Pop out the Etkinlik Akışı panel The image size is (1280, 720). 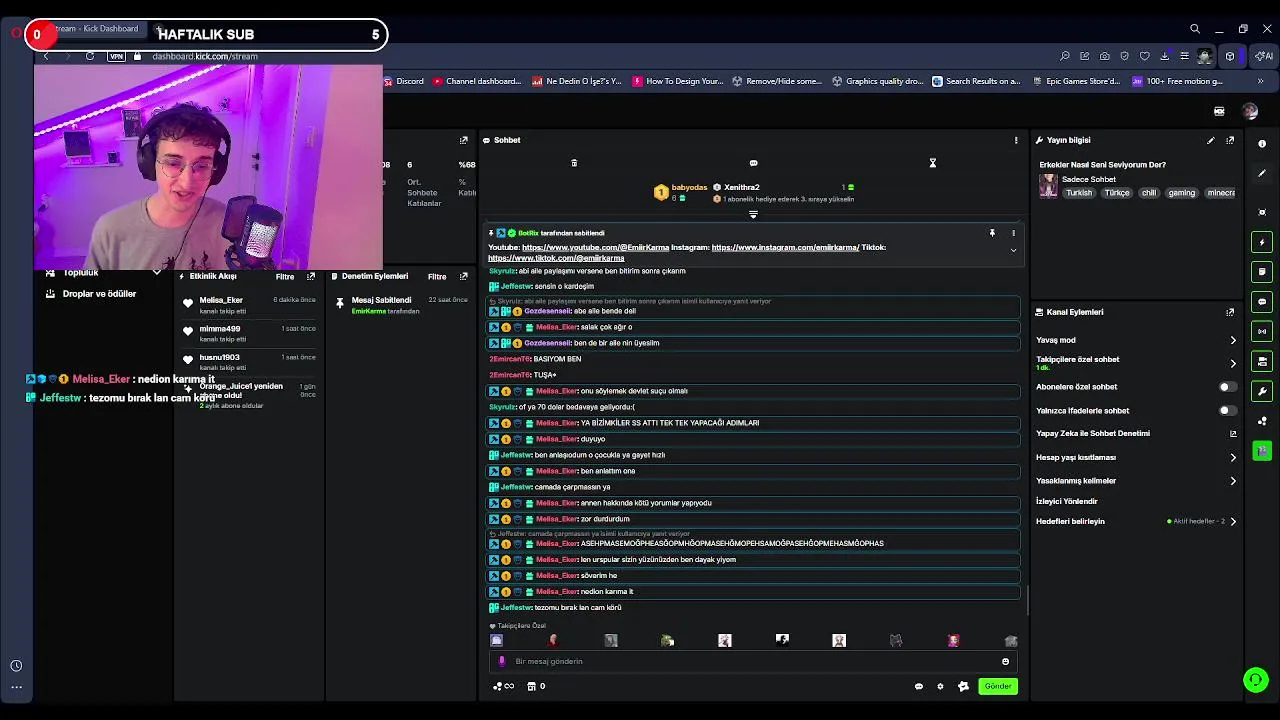pos(311,276)
